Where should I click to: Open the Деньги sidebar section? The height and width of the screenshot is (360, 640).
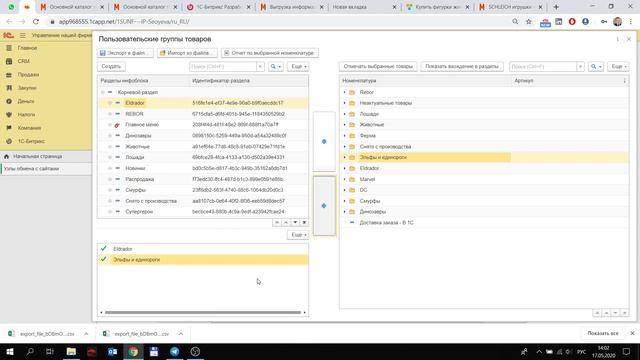point(26,101)
